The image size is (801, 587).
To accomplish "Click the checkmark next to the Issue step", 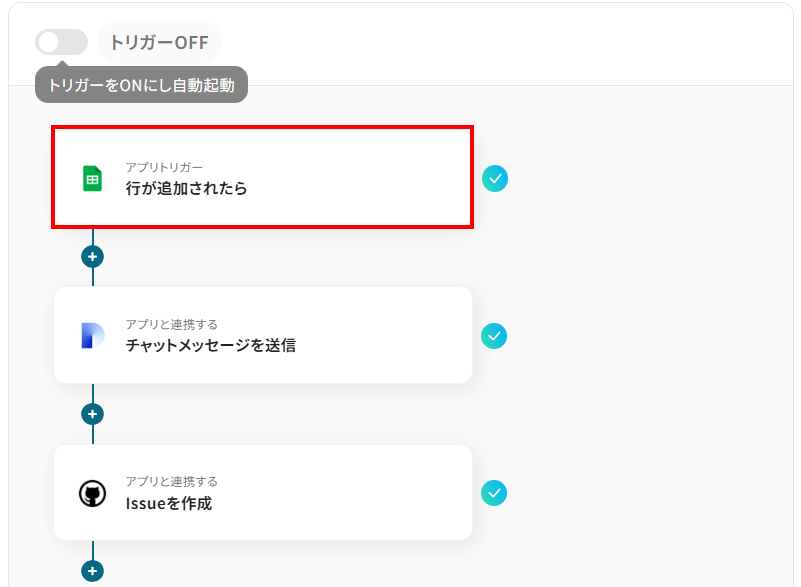I will tap(494, 493).
